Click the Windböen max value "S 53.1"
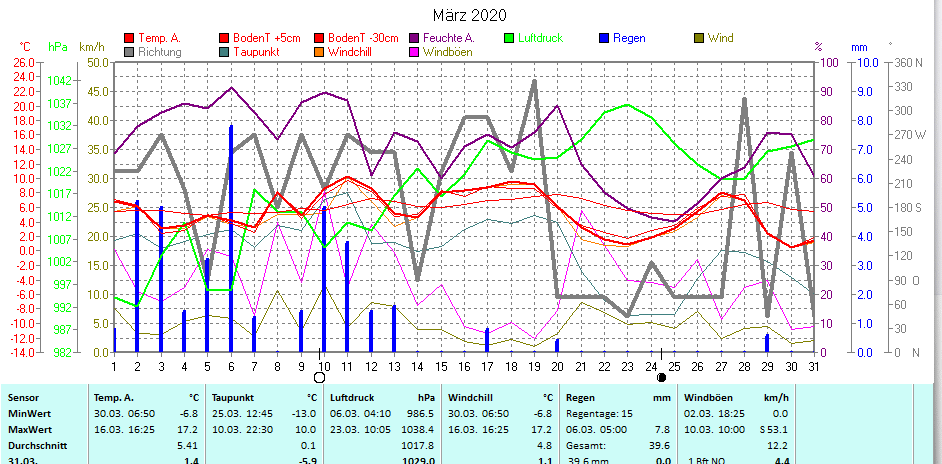942x464 pixels. click(x=774, y=430)
